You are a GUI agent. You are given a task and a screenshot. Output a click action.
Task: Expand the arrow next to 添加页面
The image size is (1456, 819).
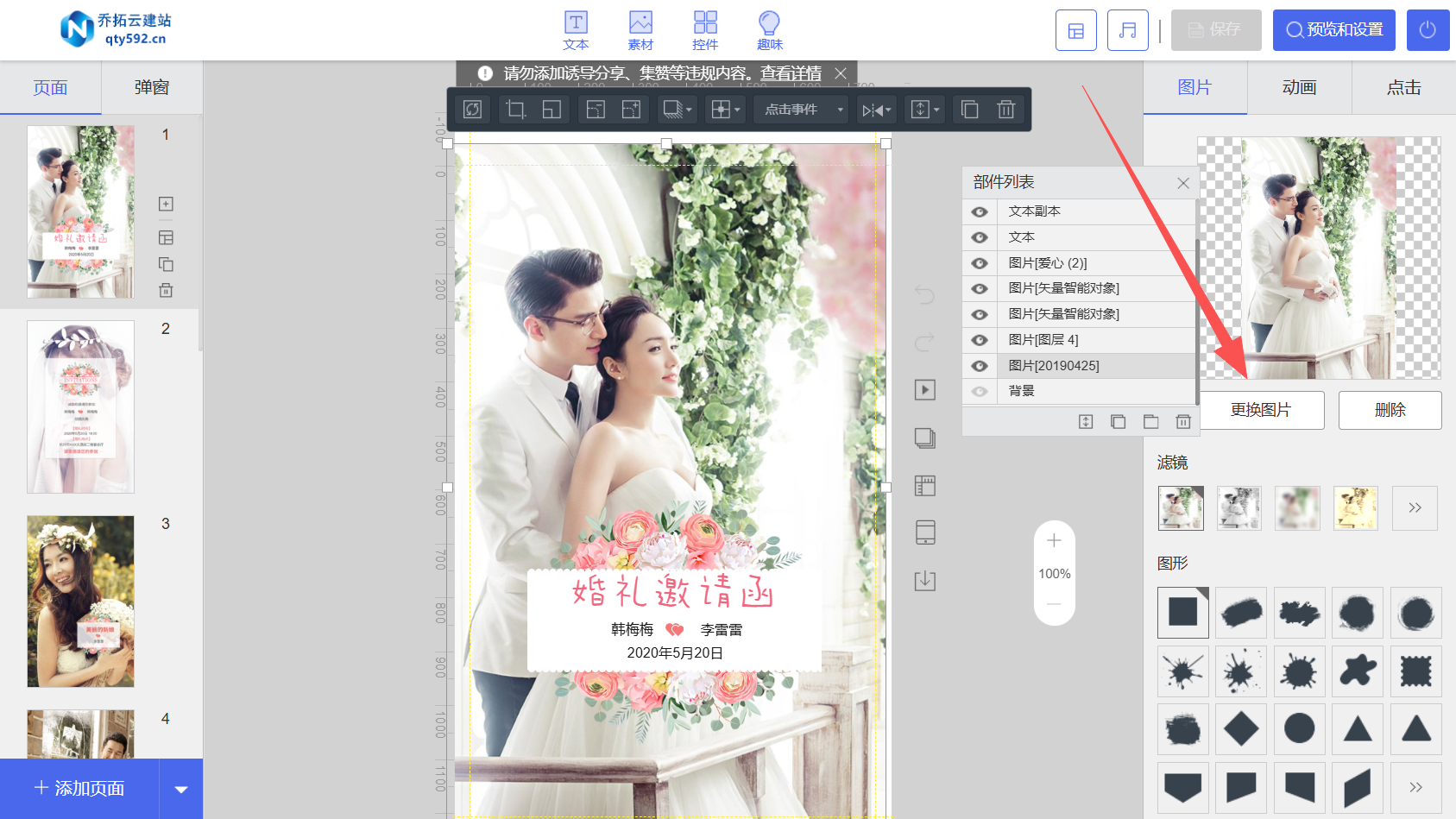point(181,789)
